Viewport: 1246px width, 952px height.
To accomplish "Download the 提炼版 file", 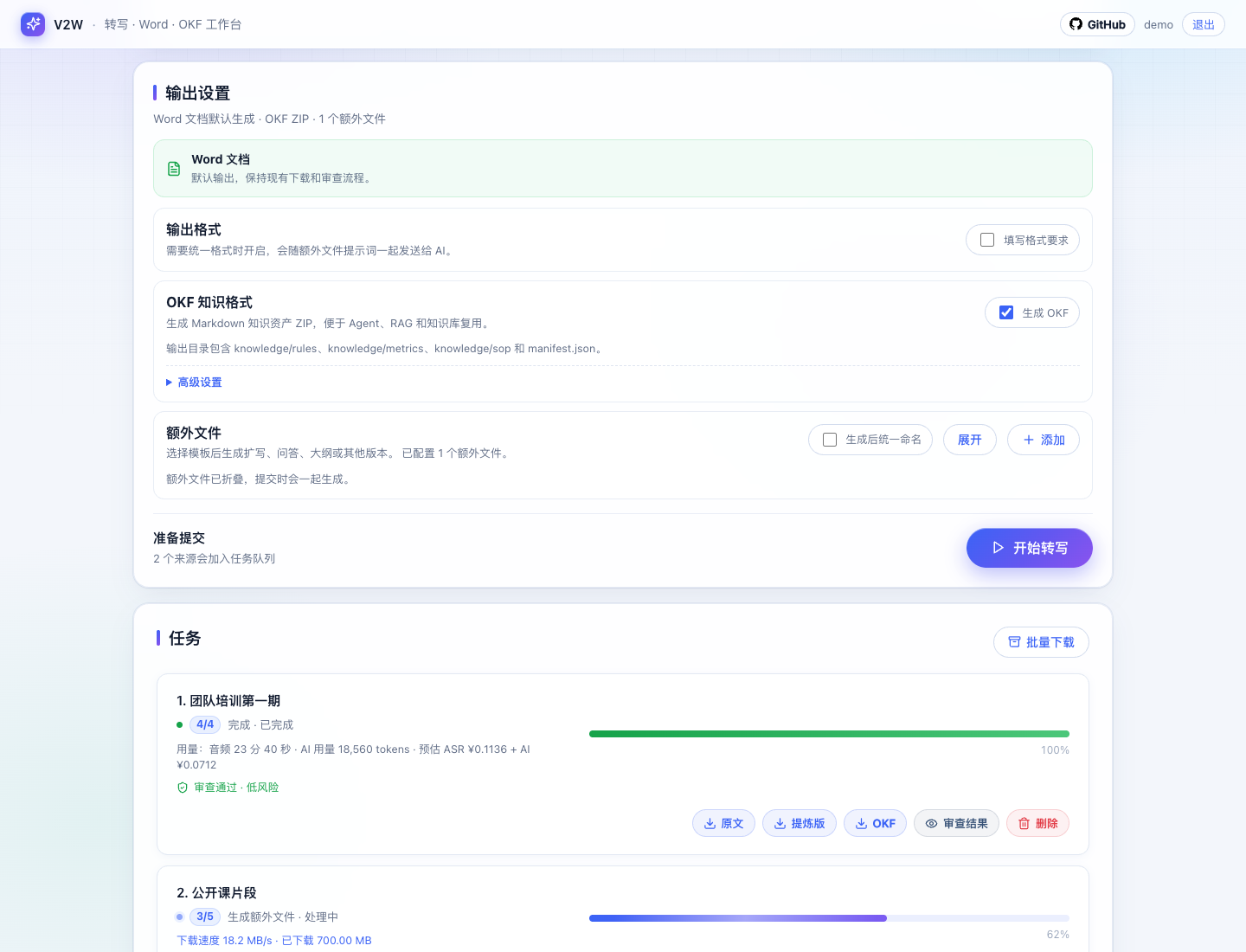I will point(799,824).
